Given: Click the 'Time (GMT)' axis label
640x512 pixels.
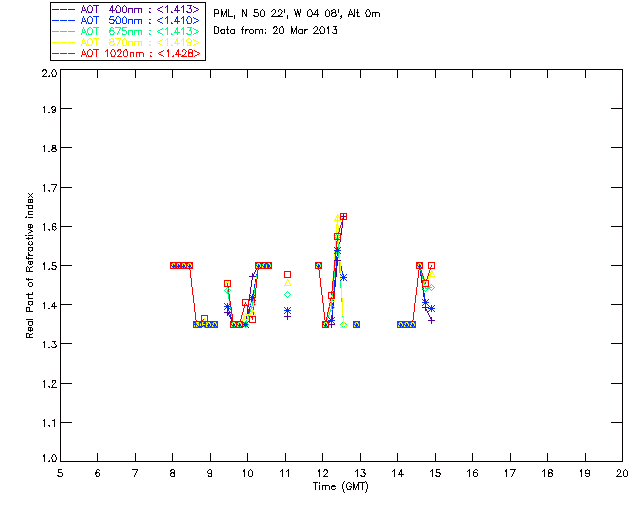Looking at the screenshot, I should coord(341,487).
